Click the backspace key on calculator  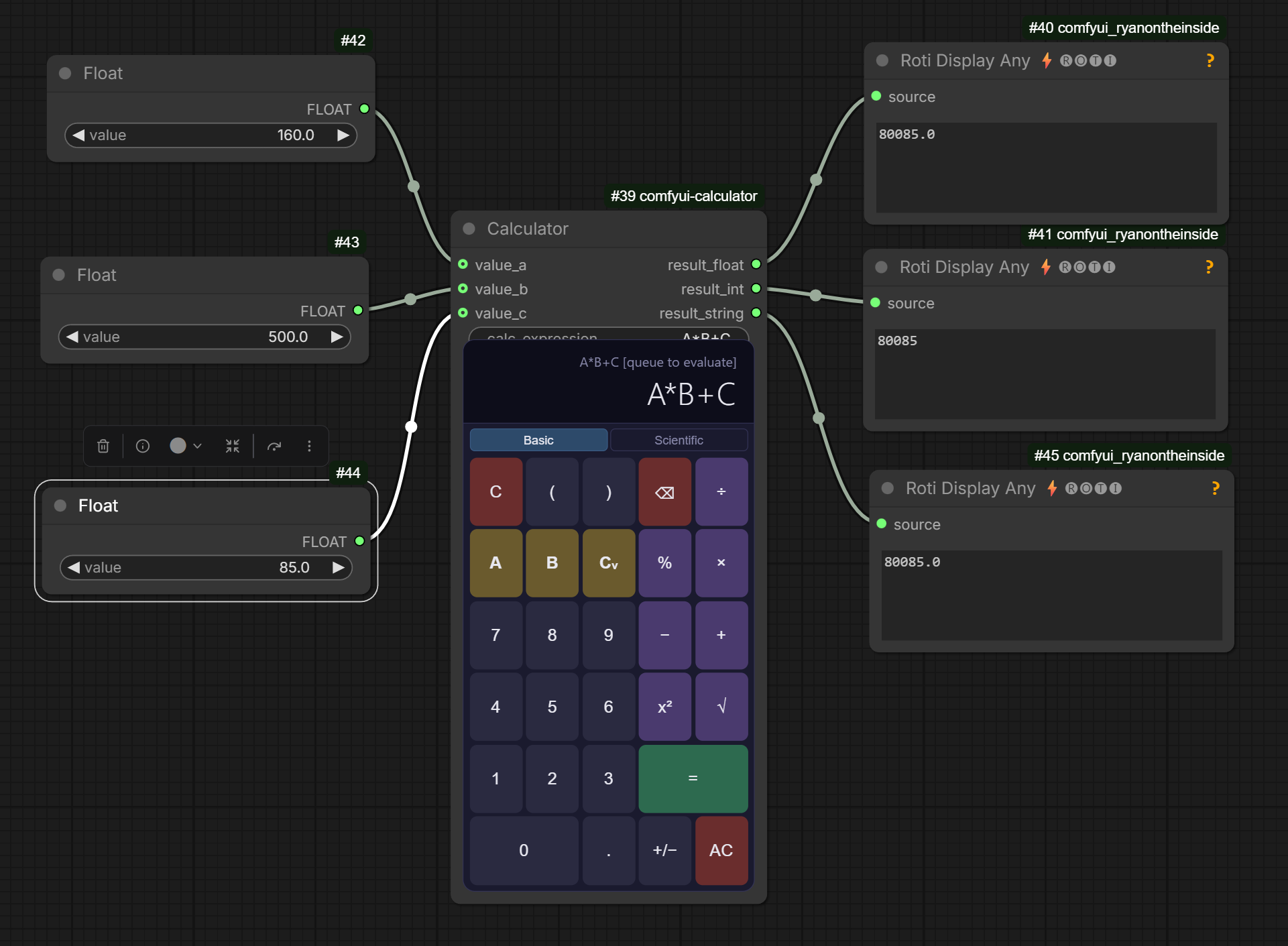point(664,492)
